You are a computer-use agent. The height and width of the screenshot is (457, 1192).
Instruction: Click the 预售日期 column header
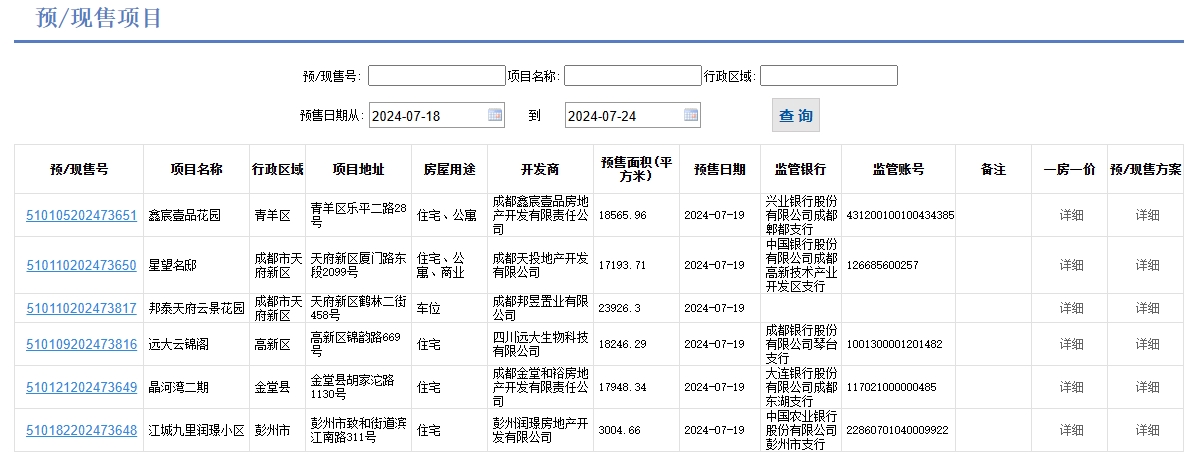point(719,170)
